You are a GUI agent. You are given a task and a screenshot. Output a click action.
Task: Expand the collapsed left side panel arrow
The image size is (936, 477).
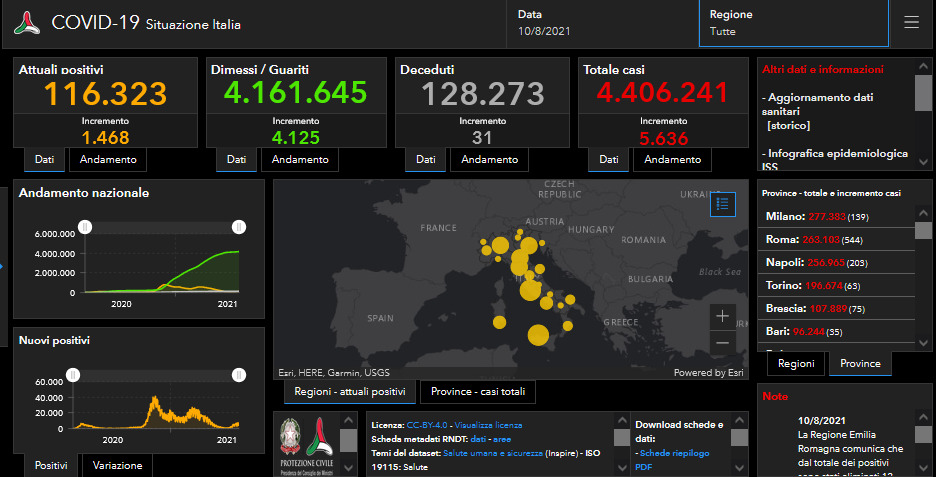point(3,266)
